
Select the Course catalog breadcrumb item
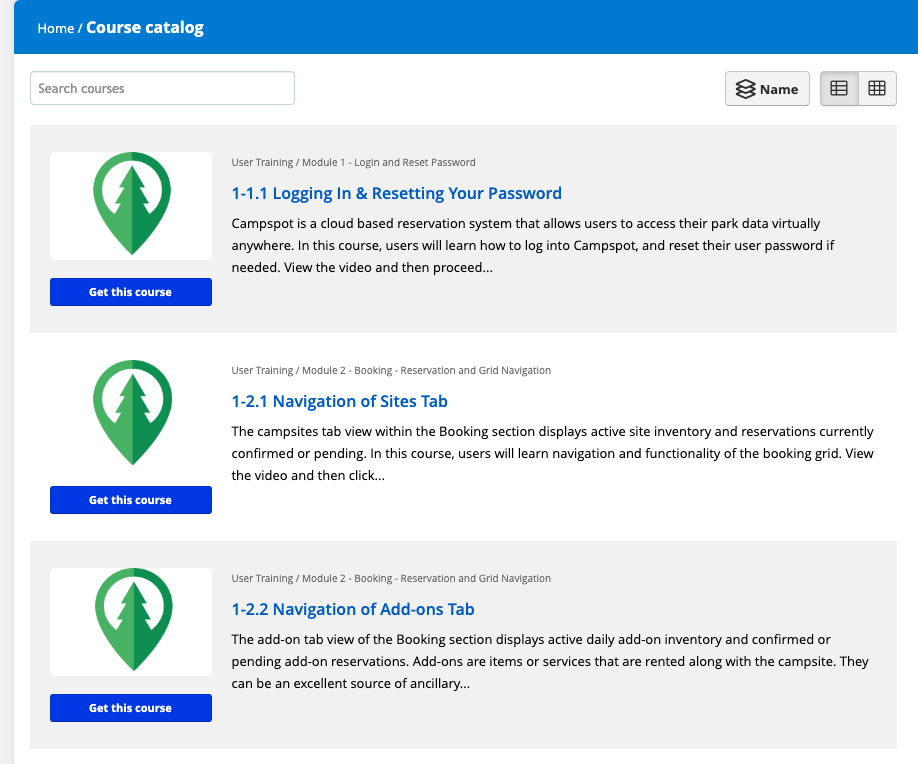pyautogui.click(x=144, y=28)
